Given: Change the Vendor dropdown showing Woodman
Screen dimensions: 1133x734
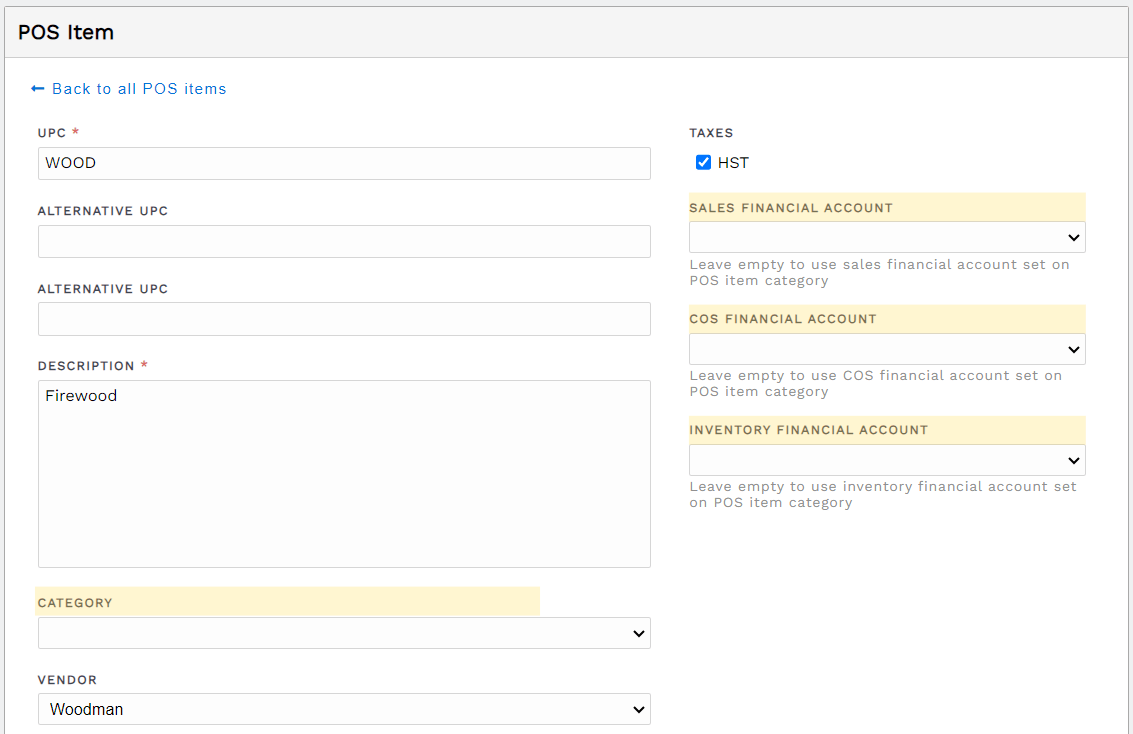Looking at the screenshot, I should (x=344, y=709).
